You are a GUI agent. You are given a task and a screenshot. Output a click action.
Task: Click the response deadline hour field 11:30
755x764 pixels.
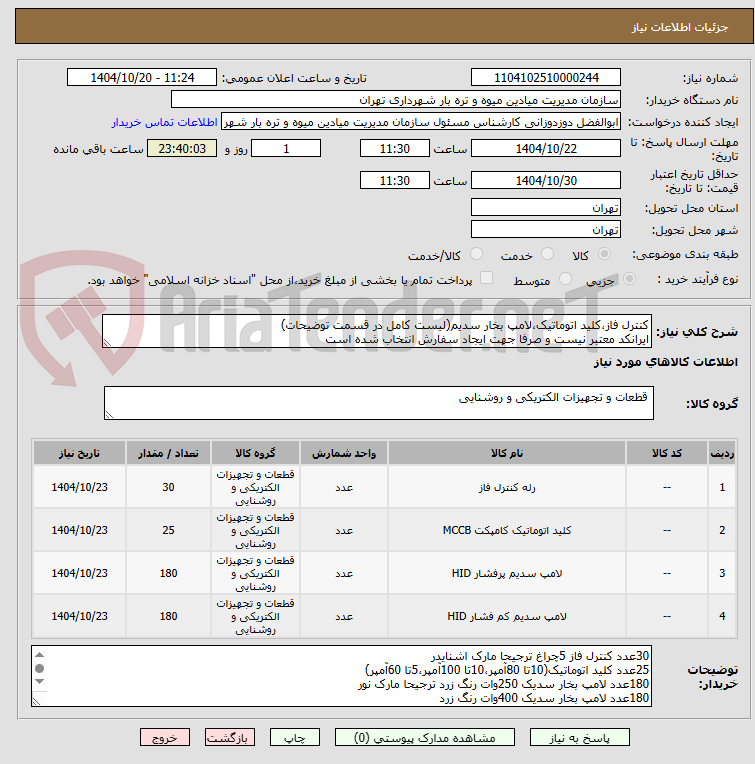pyautogui.click(x=395, y=149)
